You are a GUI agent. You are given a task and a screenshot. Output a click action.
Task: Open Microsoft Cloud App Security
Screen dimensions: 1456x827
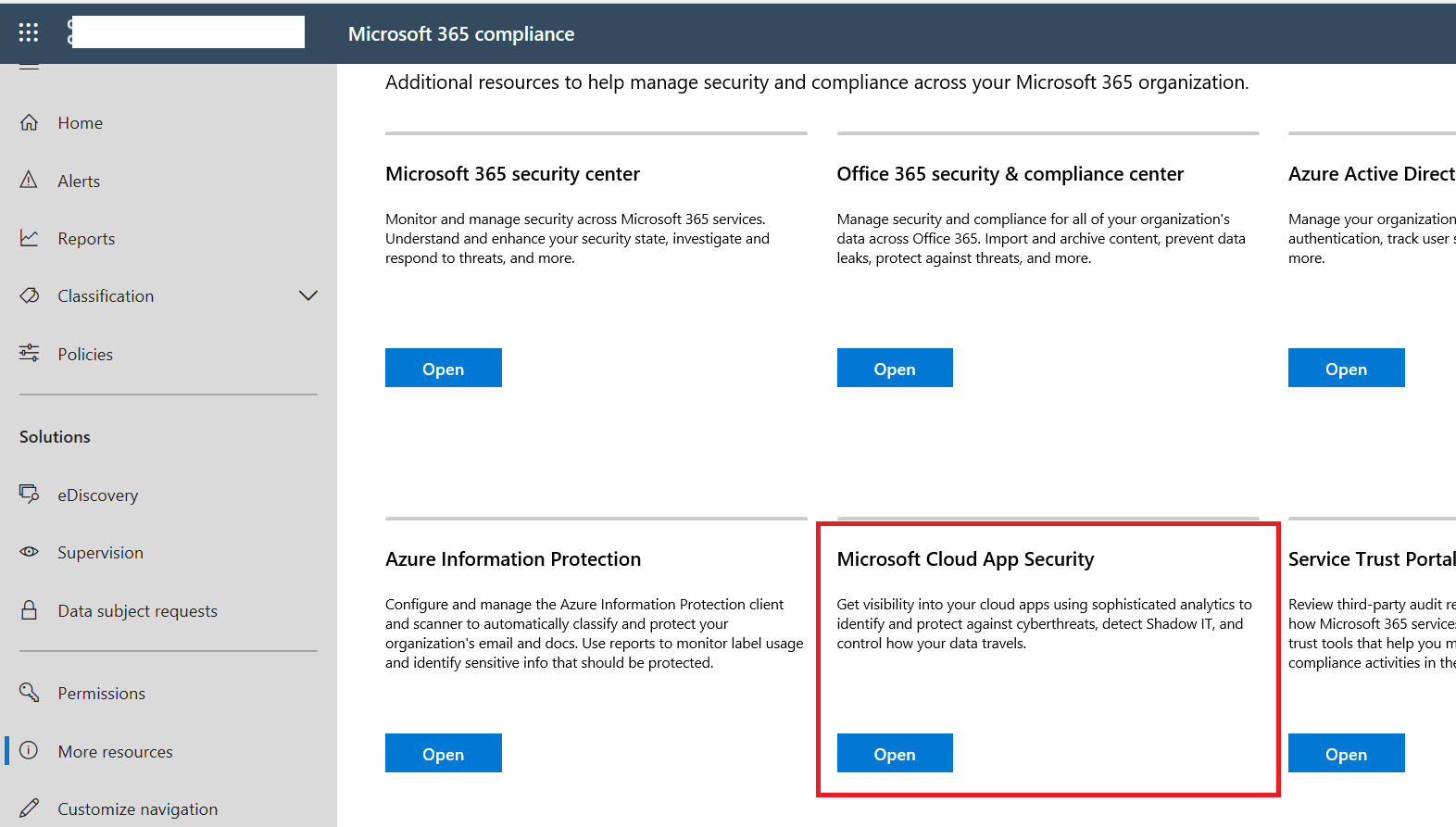tap(894, 754)
